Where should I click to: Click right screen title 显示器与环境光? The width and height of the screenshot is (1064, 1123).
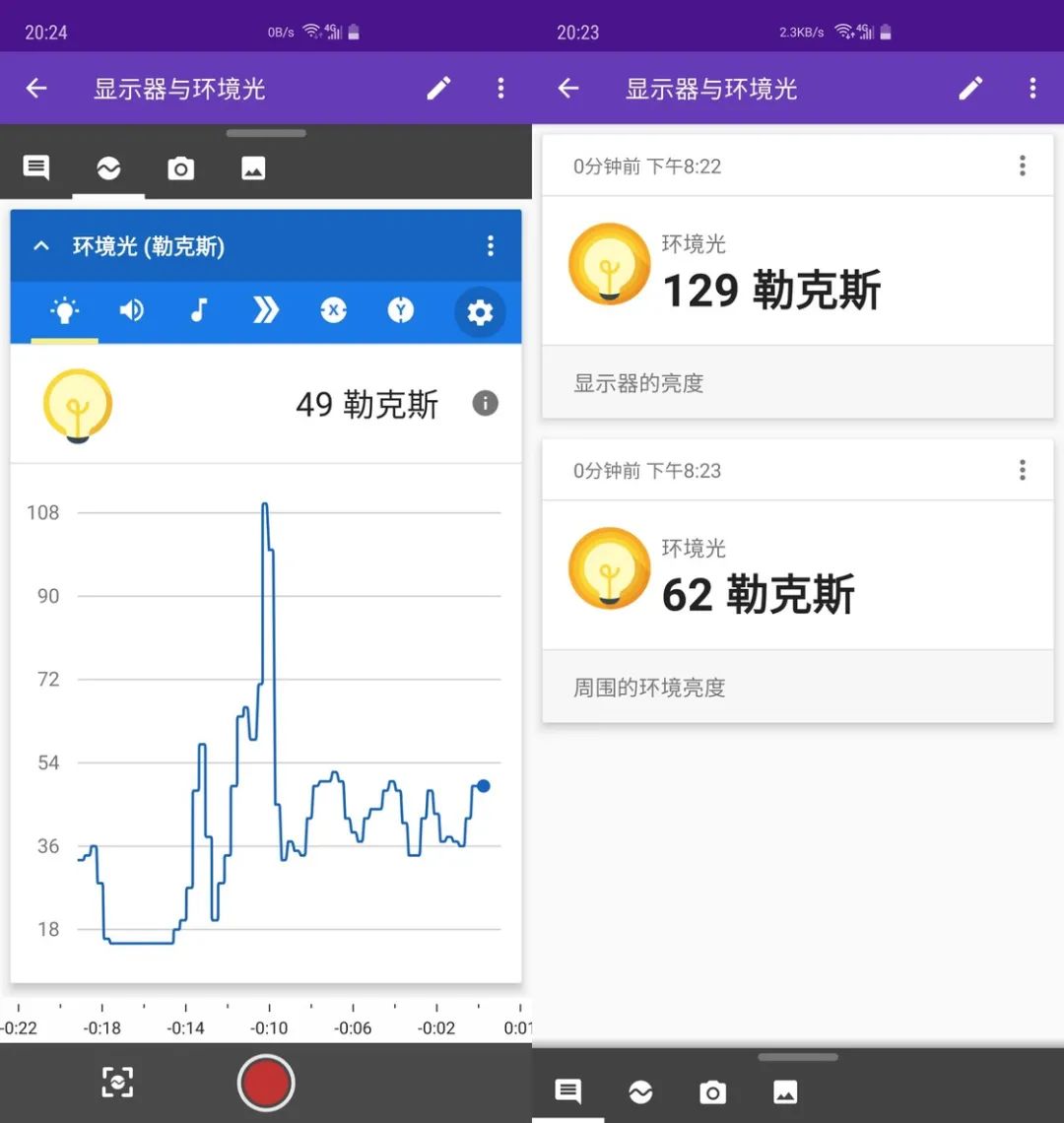[x=710, y=89]
